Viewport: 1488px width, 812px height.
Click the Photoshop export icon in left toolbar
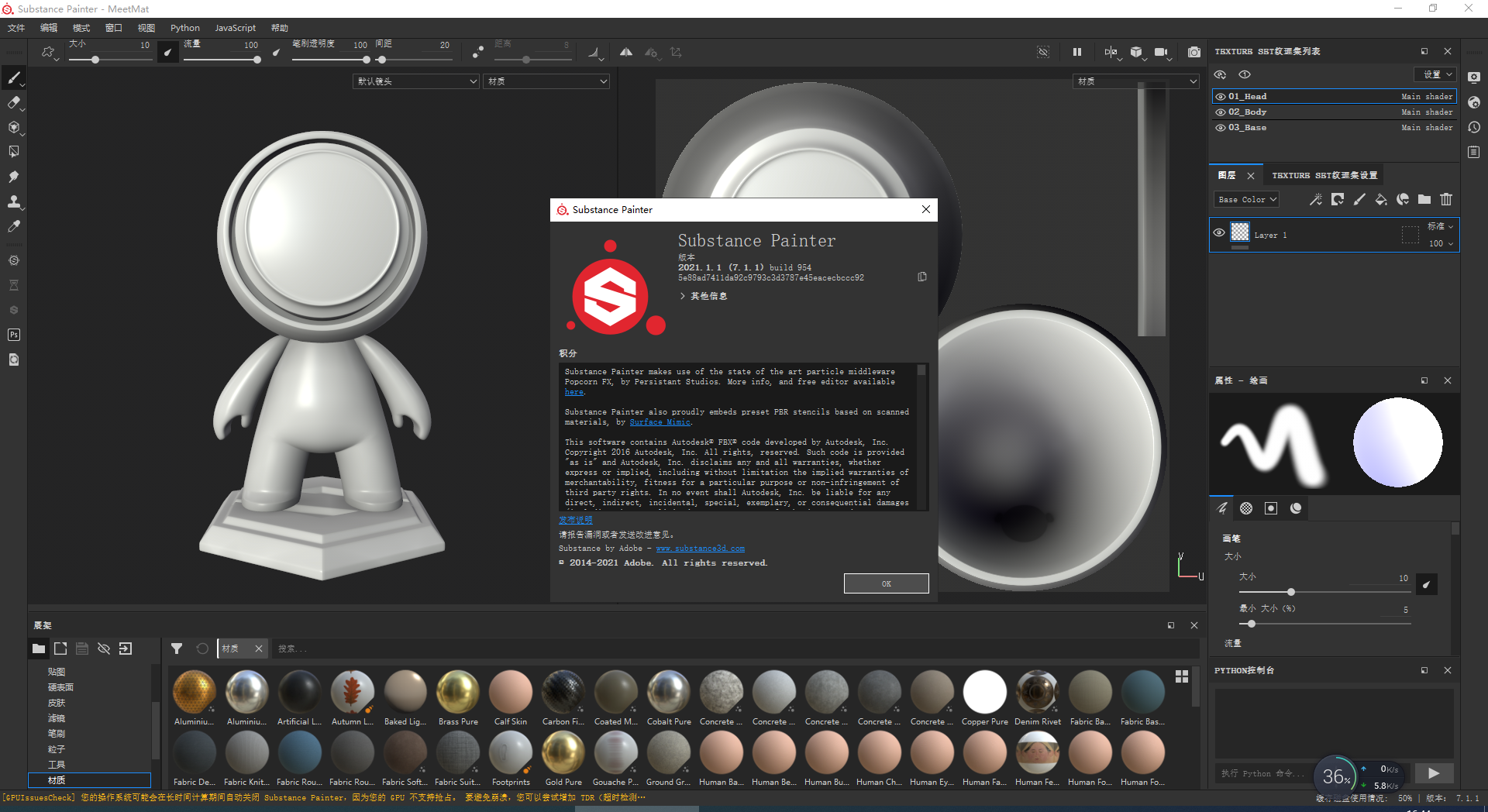(x=13, y=335)
